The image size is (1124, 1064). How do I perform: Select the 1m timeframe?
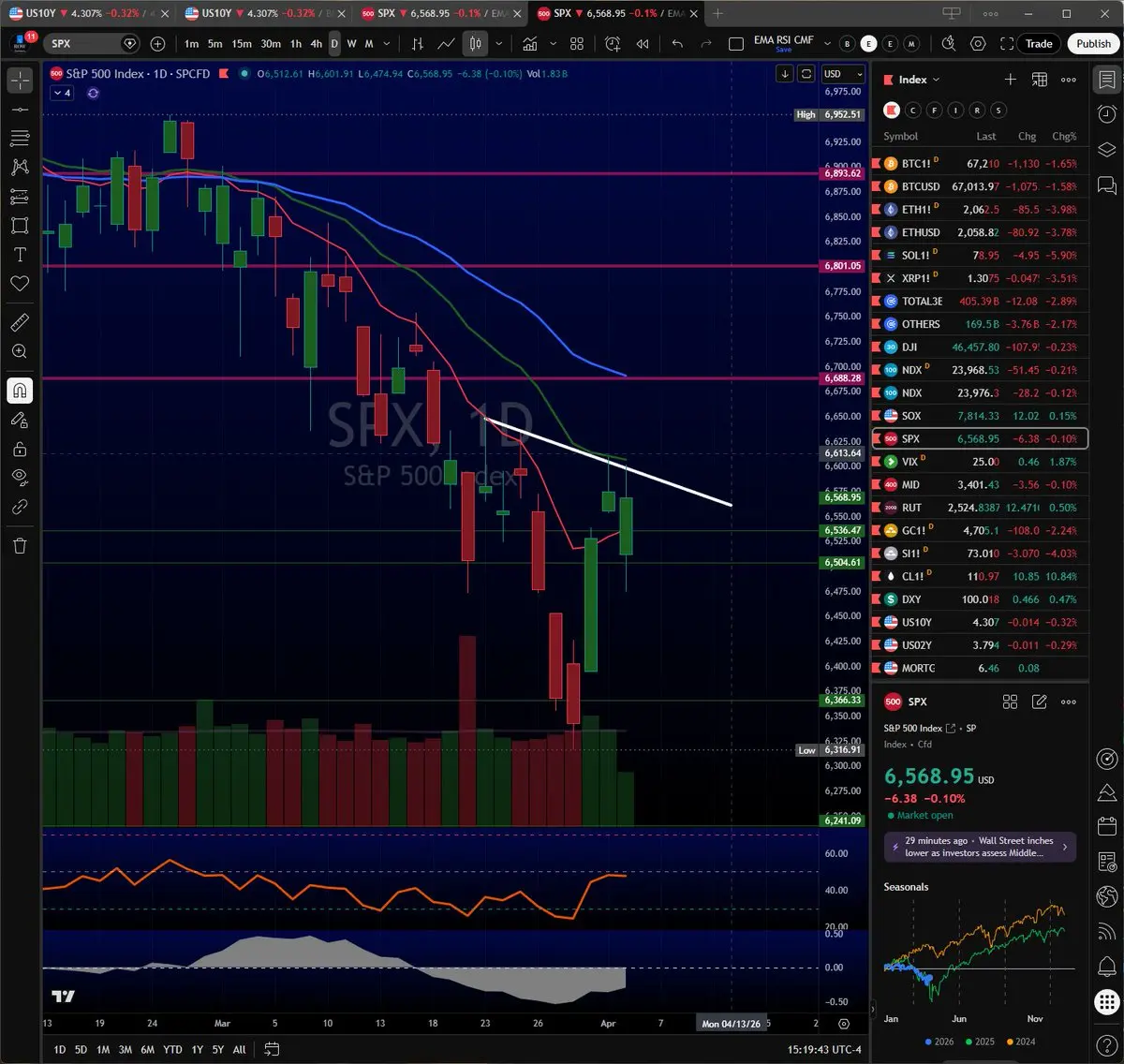point(191,44)
